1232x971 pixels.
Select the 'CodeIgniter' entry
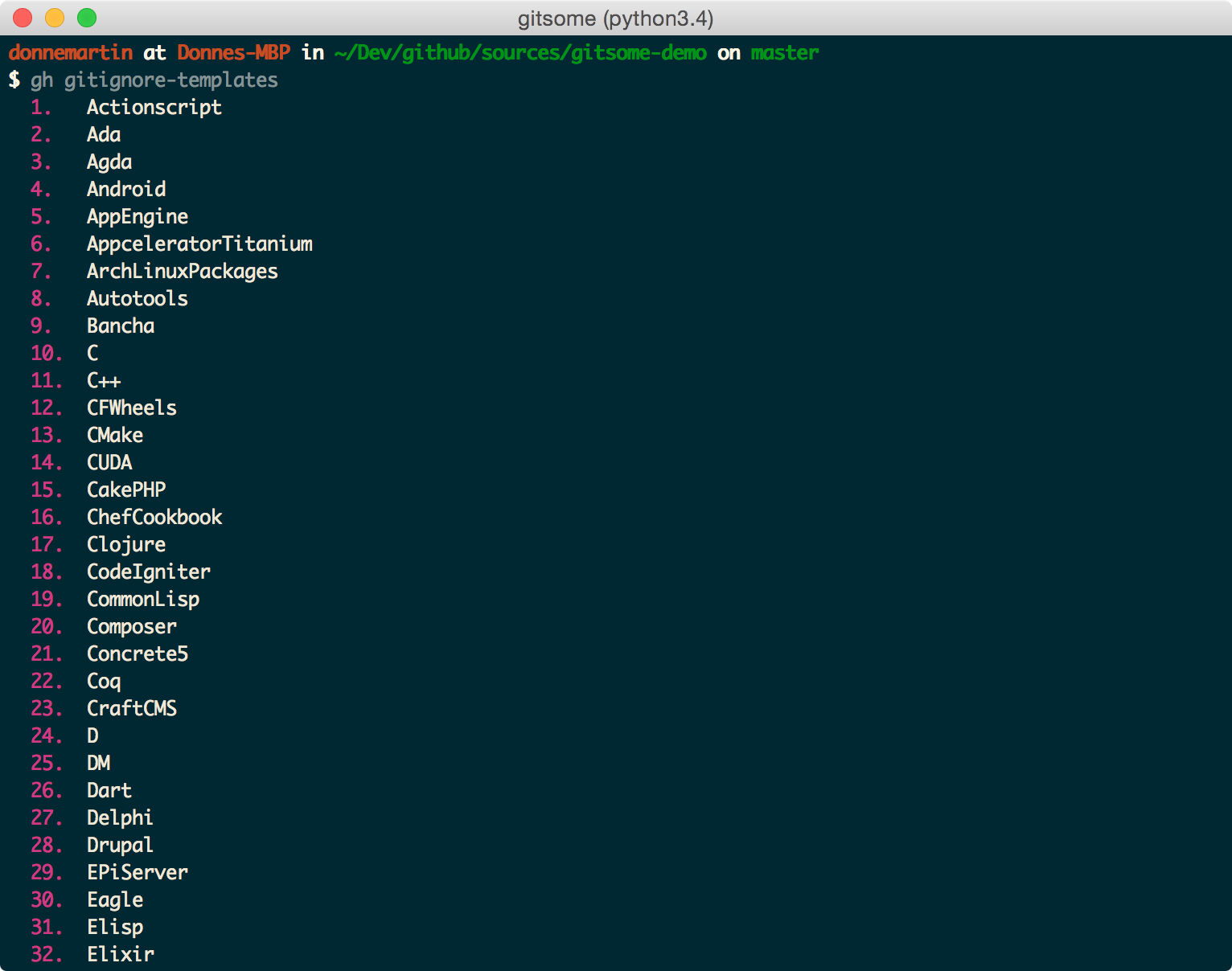[149, 572]
